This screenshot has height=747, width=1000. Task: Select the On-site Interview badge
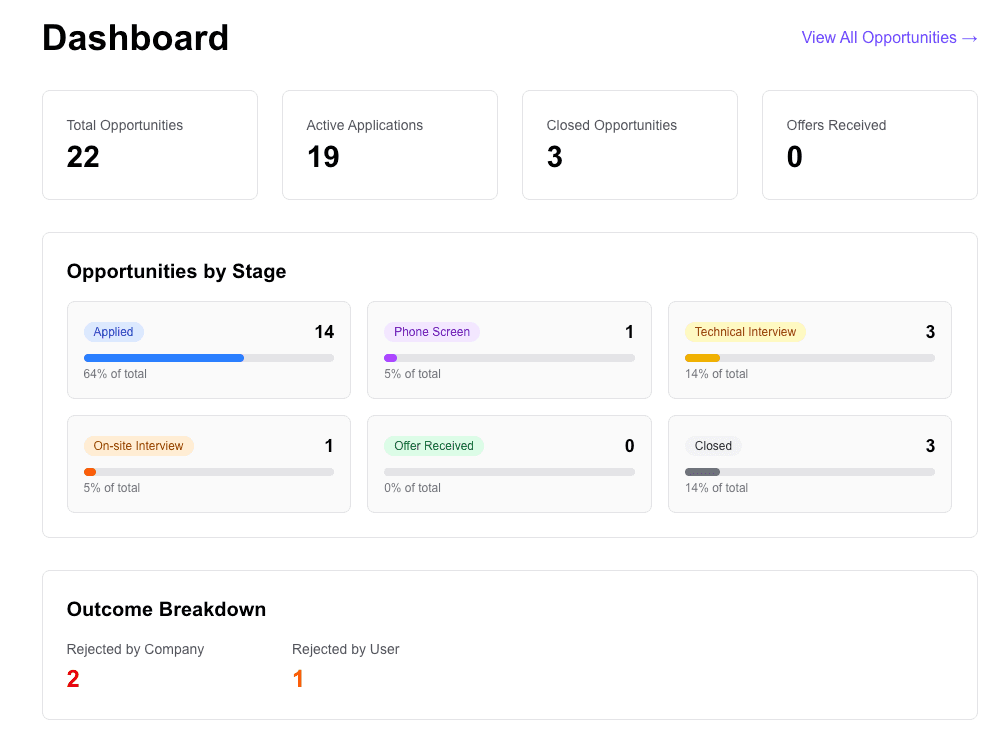coord(138,445)
